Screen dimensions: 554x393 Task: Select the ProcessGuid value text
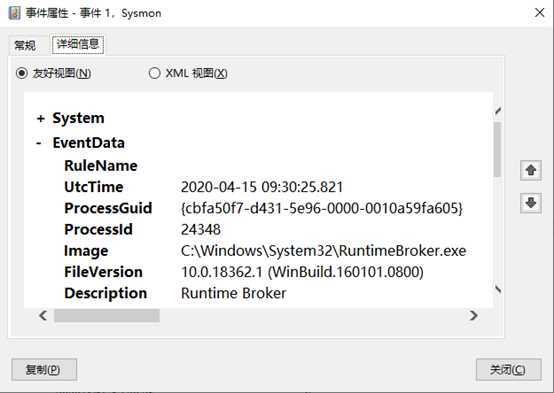click(x=322, y=208)
